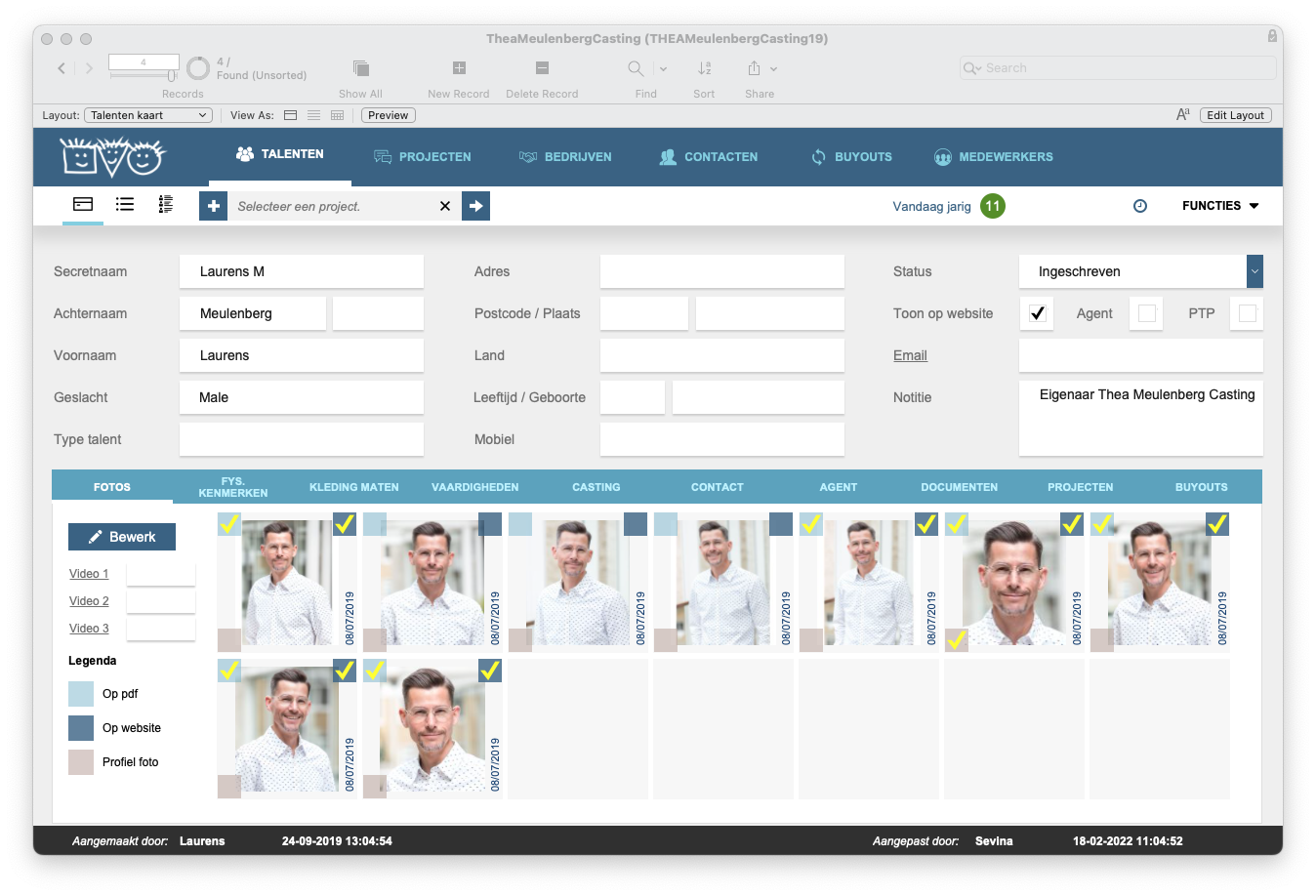The width and height of the screenshot is (1316, 896).
Task: Toggle the Agent checkbox
Action: pyautogui.click(x=1147, y=313)
